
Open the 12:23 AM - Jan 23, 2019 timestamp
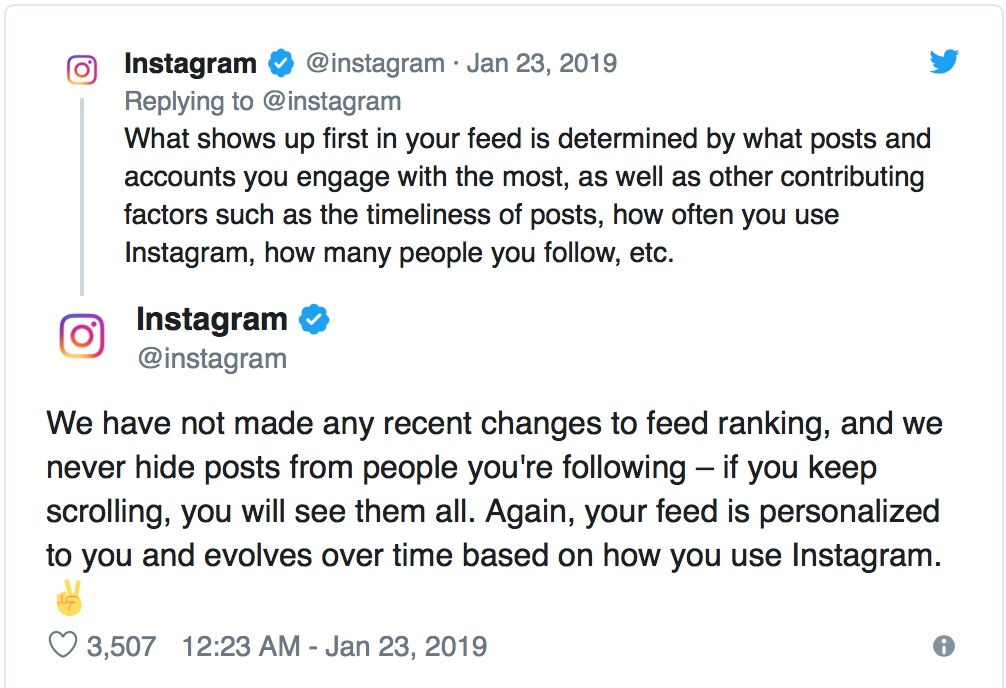(x=334, y=646)
